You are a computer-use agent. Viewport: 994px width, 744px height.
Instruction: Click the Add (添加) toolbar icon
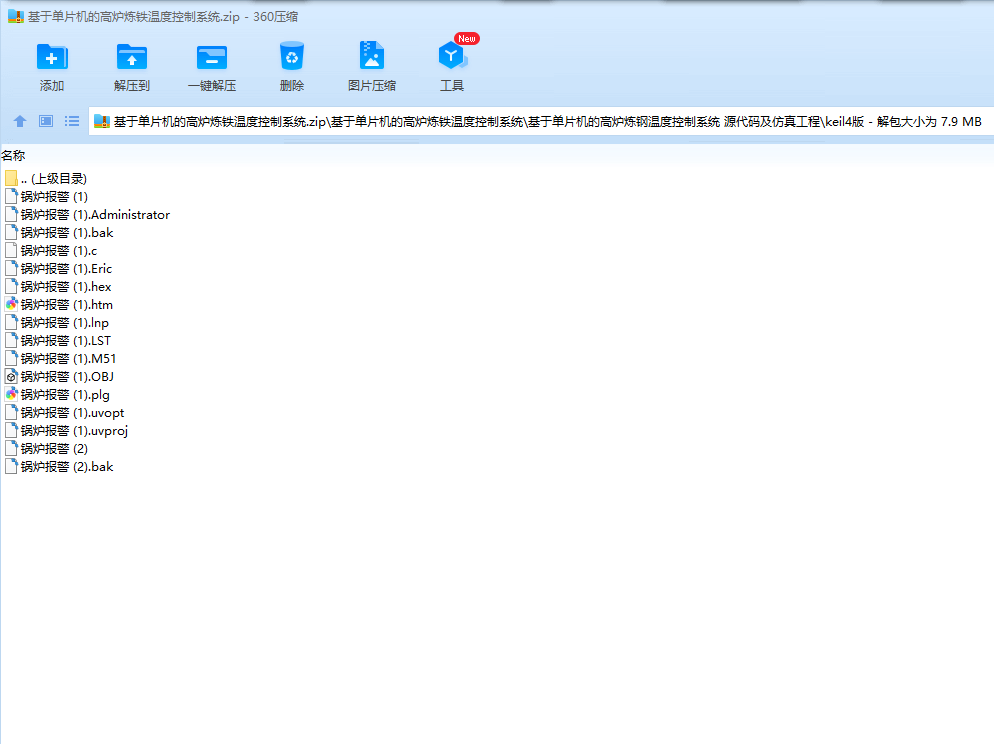tap(52, 56)
